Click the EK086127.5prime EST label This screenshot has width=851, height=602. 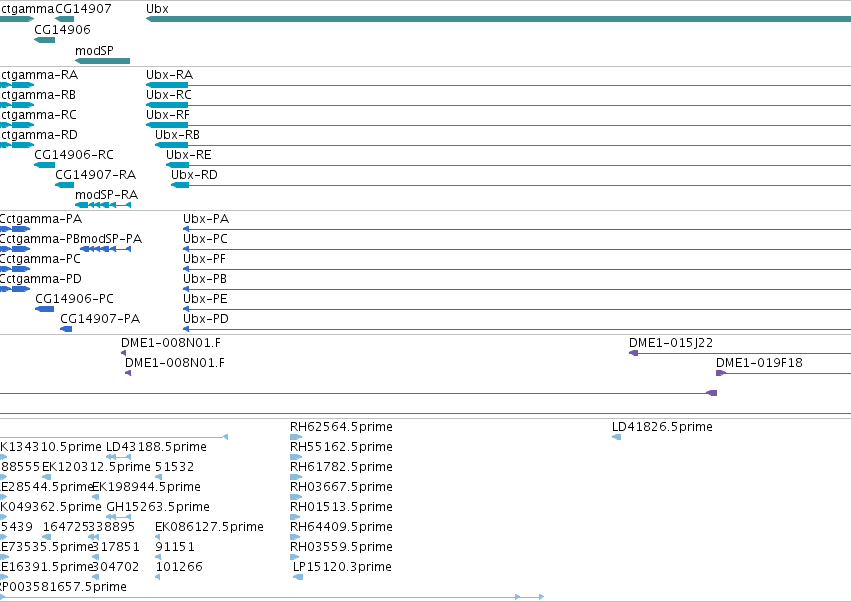(x=209, y=527)
